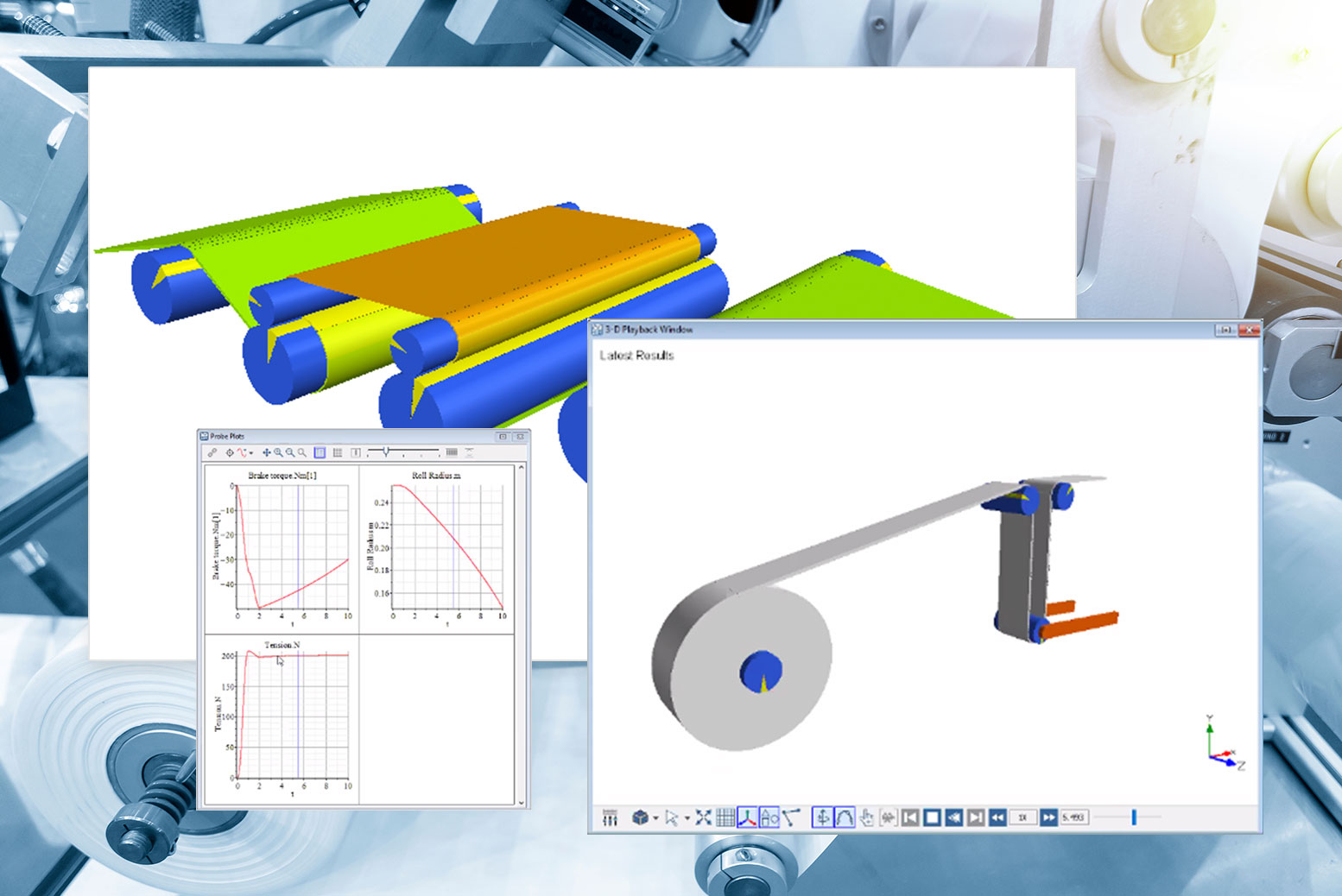Click the waveform icon in playback toolbar
Viewport: 1342px width, 896px height.
coord(888,817)
